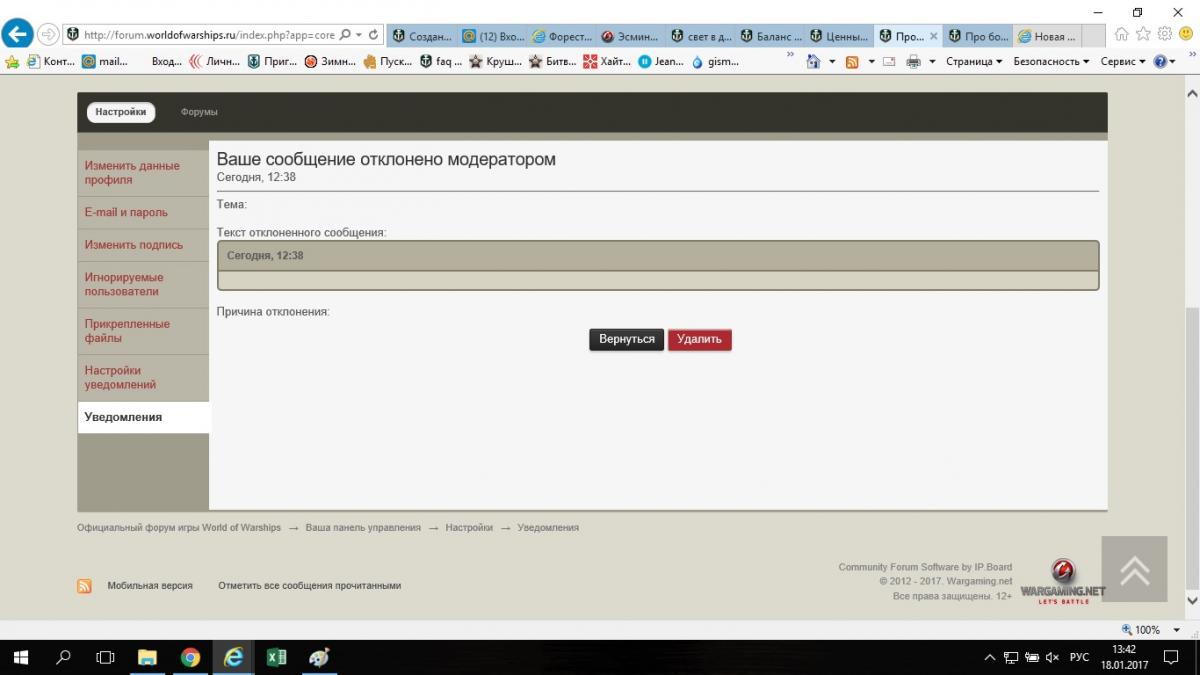Open the browser home icon
Screen dimensions: 1200x675
[1121, 35]
